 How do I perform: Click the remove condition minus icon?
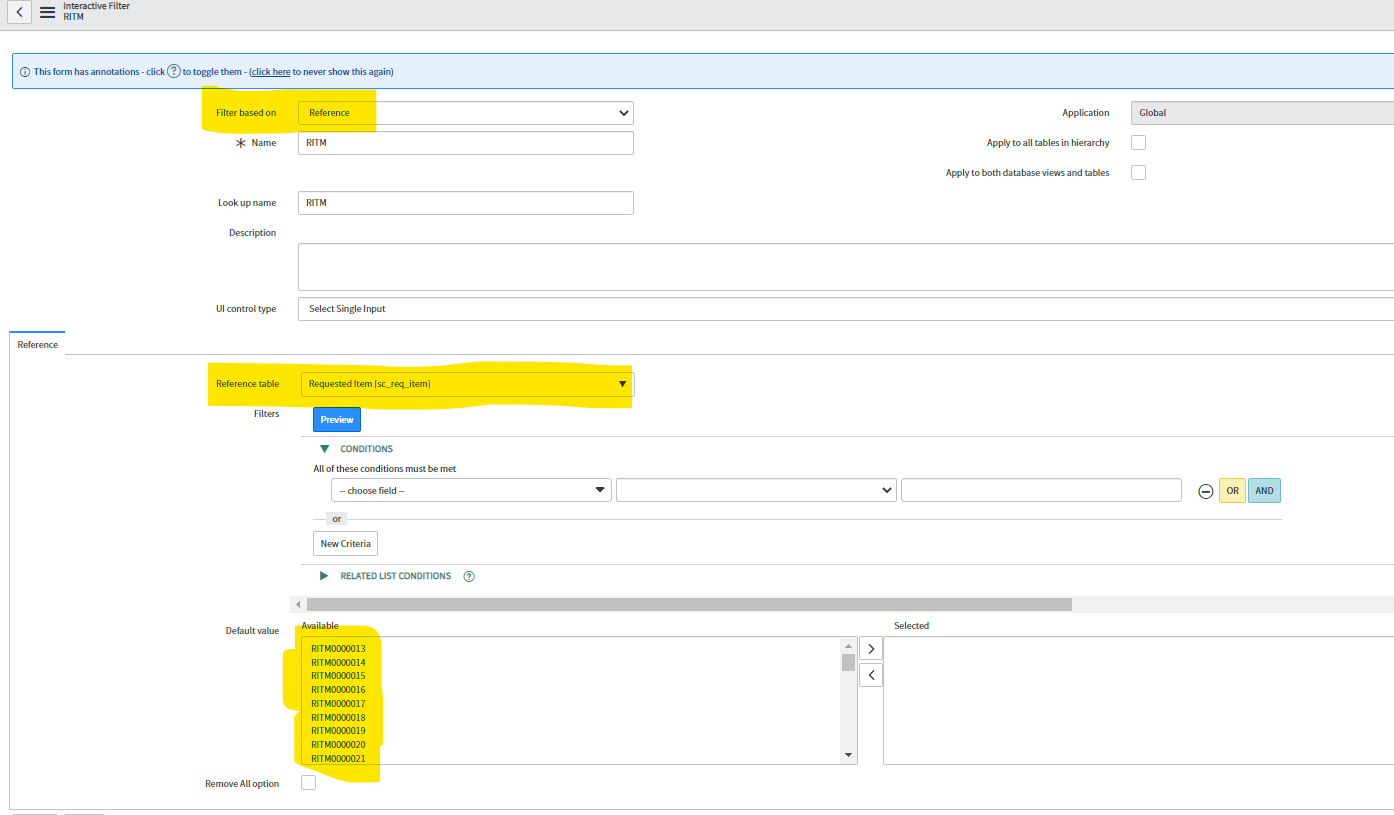click(1205, 491)
